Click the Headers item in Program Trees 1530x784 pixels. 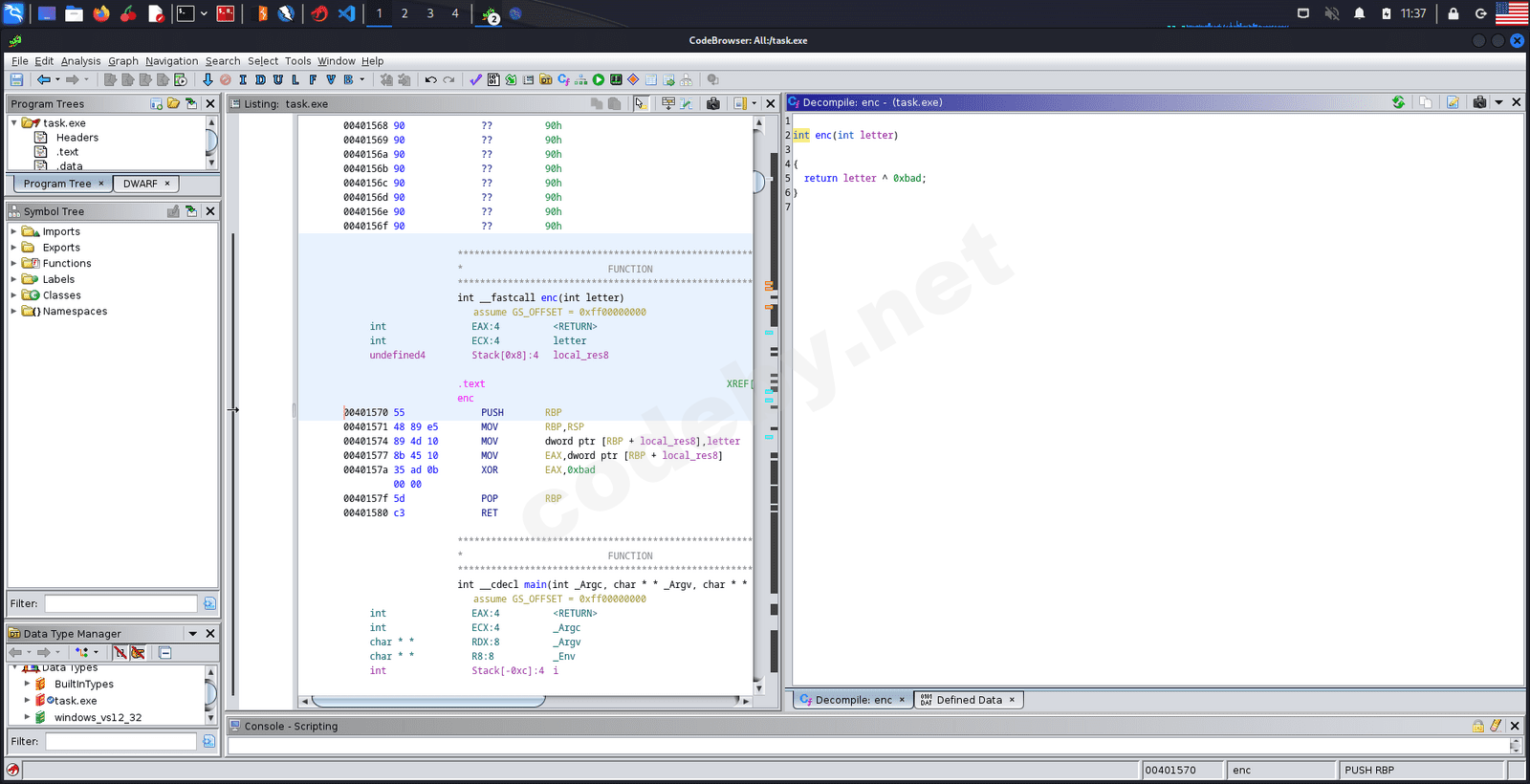pos(76,138)
